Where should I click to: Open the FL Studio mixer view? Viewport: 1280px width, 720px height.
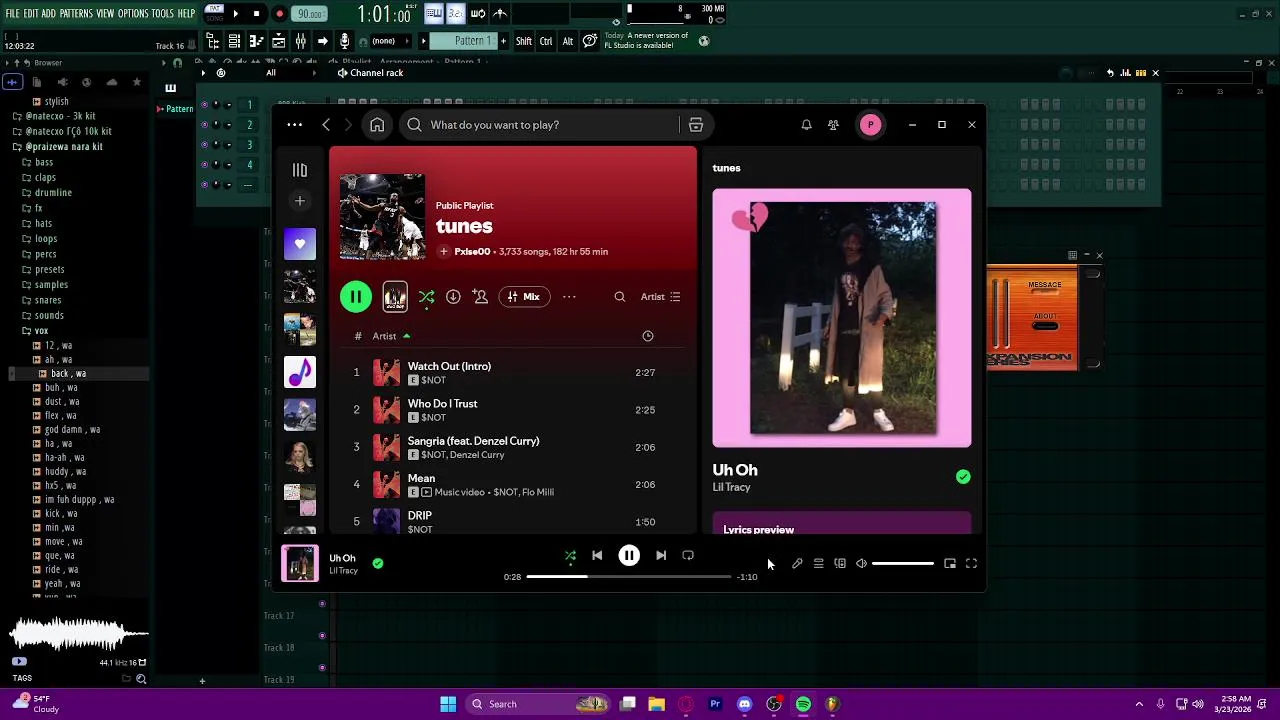tap(300, 41)
